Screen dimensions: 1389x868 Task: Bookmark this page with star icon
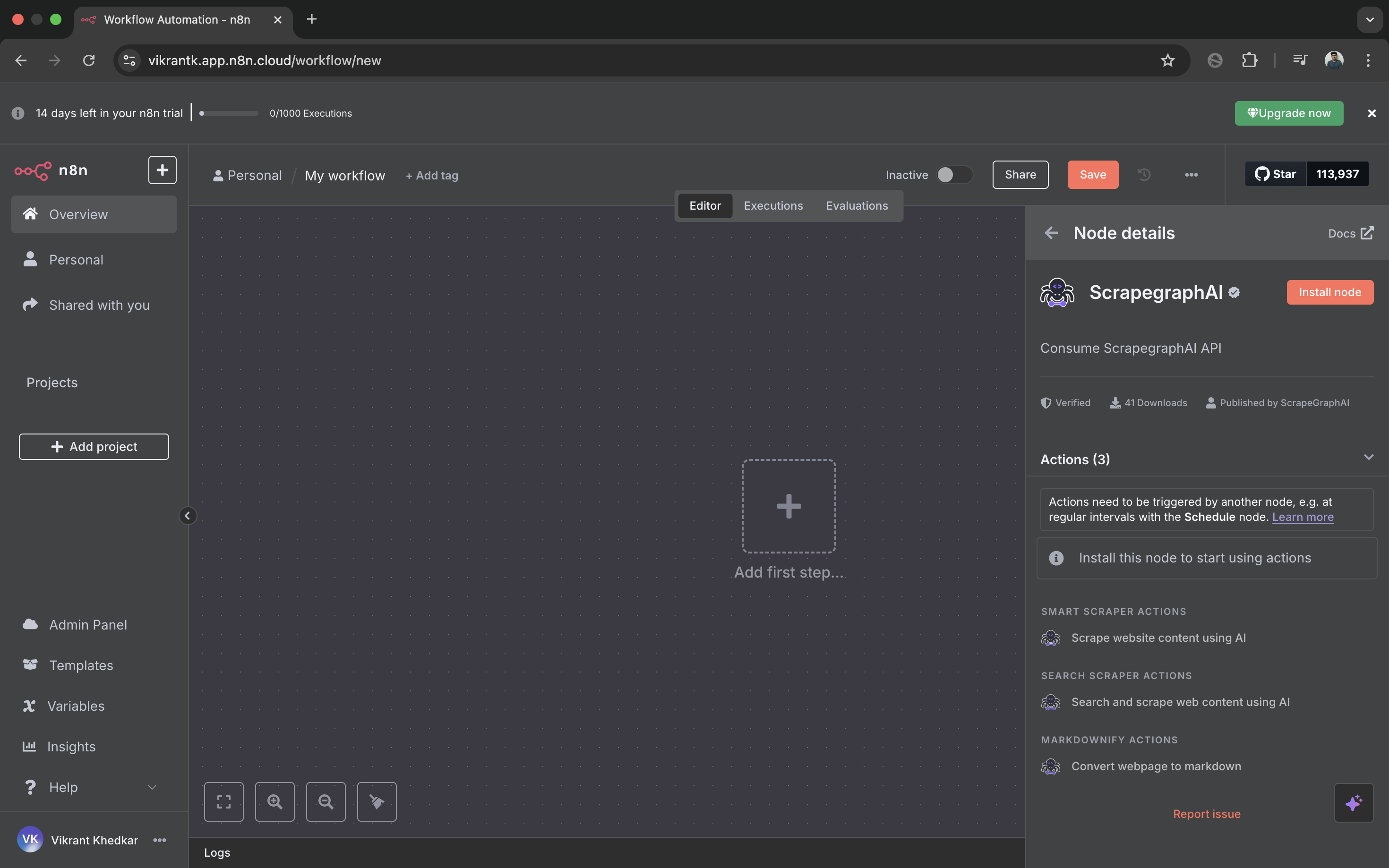pos(1167,60)
